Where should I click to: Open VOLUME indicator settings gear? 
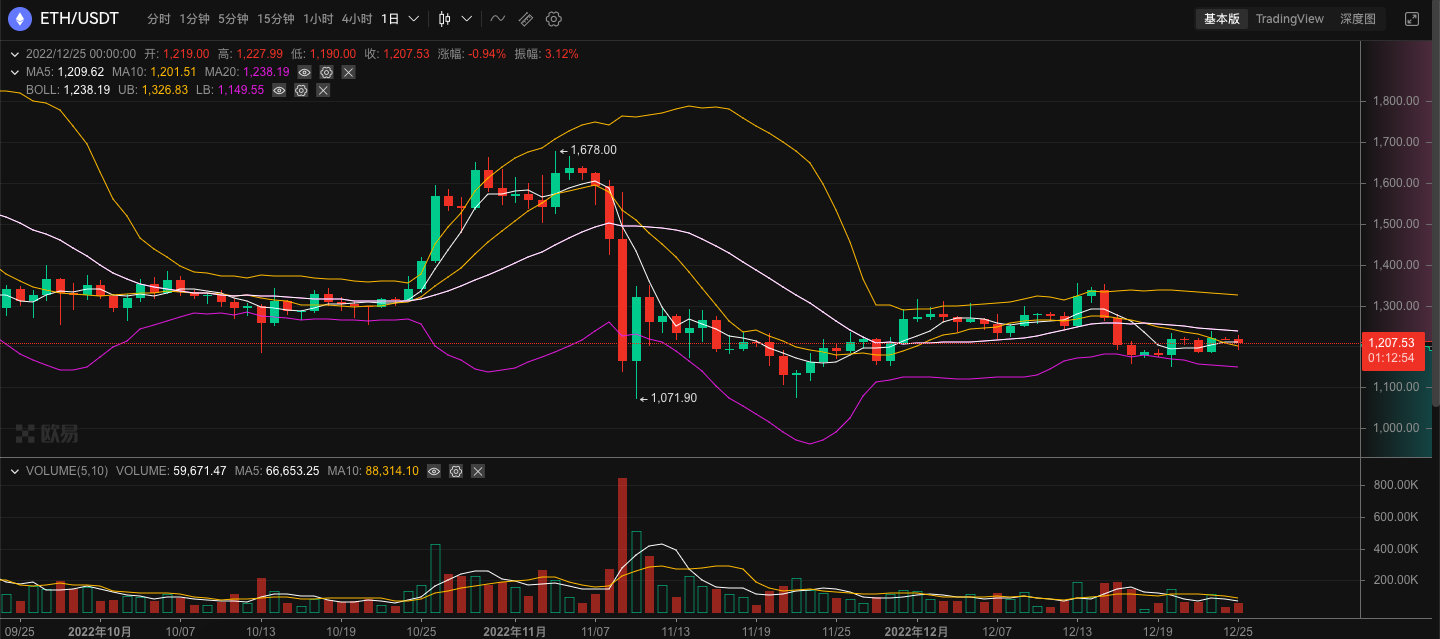pos(456,471)
